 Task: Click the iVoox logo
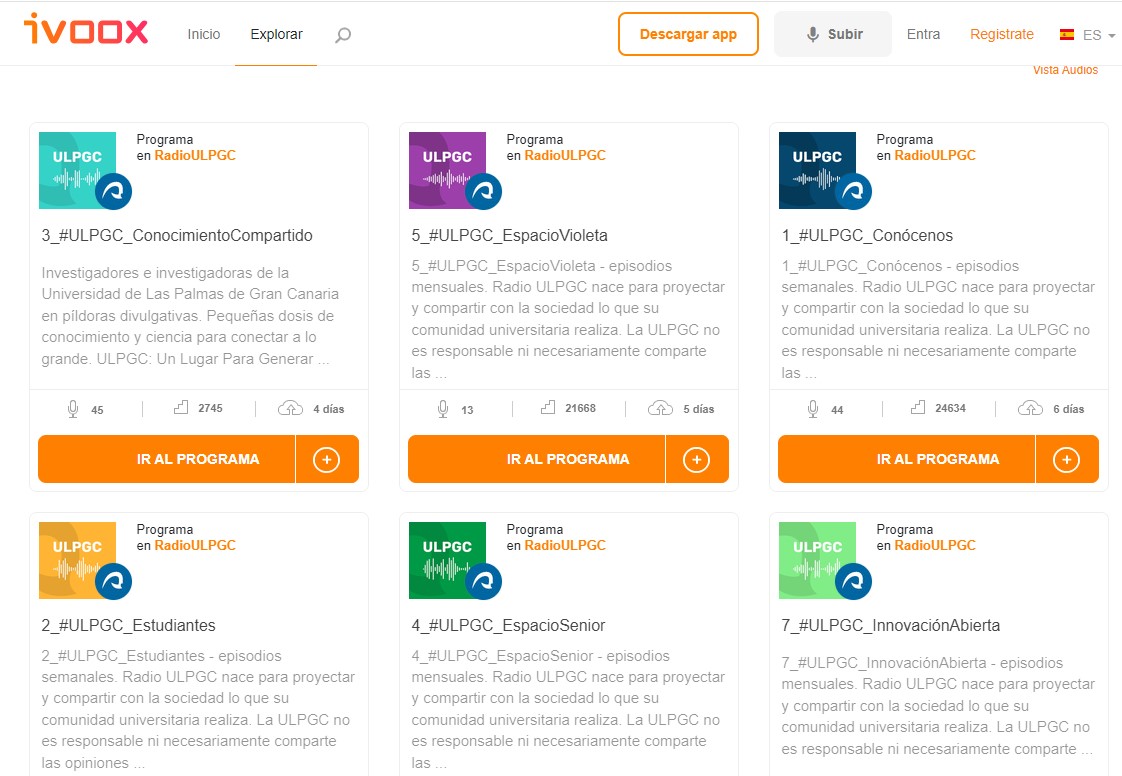tap(86, 29)
